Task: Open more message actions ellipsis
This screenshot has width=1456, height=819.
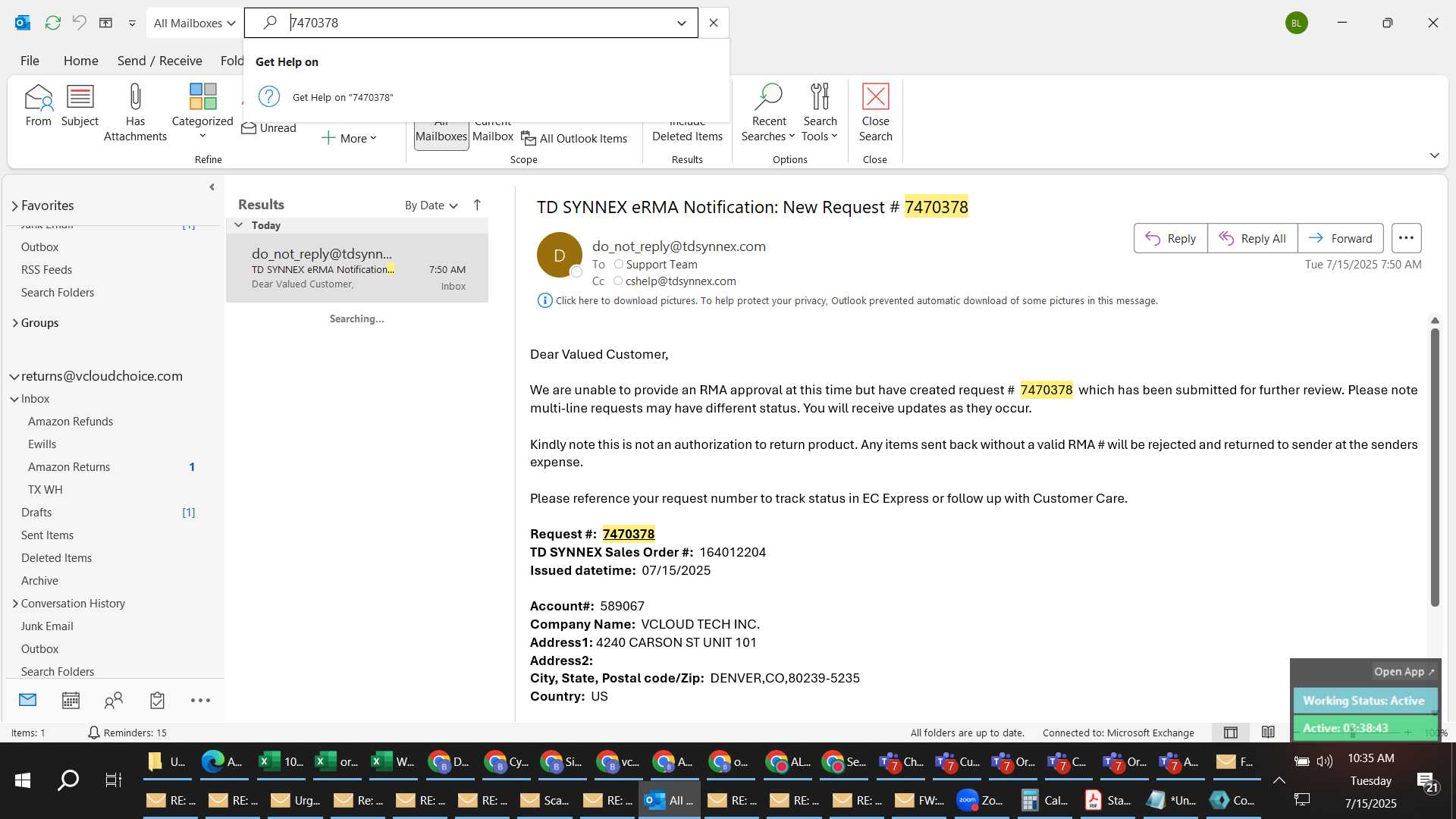Action: coord(1406,238)
